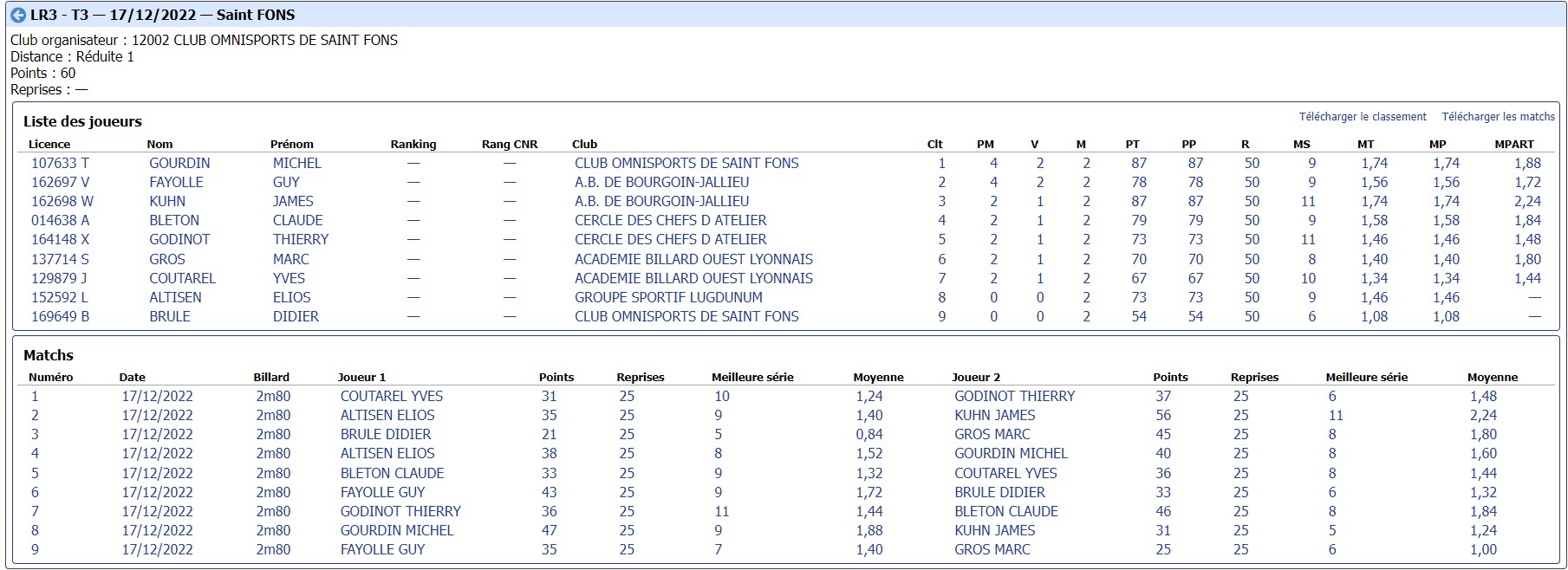This screenshot has height=570, width=1568.
Task: Click BRULE DIDIER as Joueur 2 in match 6
Action: pos(999,492)
